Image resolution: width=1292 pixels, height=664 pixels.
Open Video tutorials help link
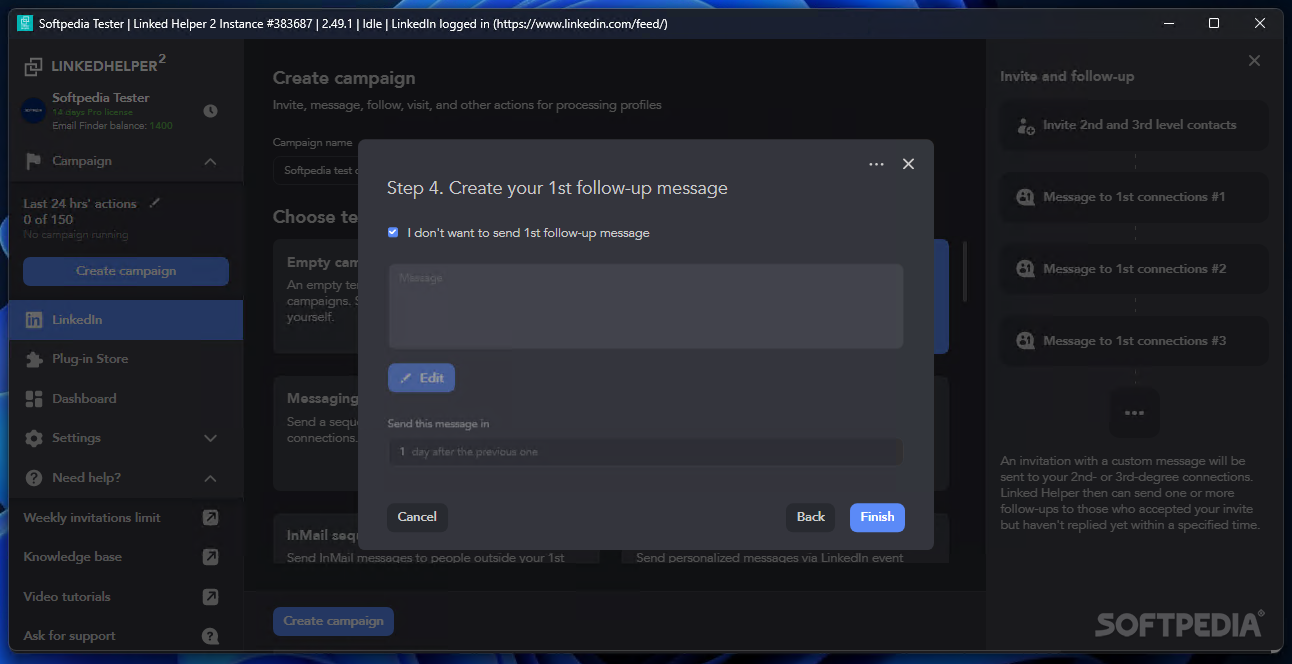[67, 597]
